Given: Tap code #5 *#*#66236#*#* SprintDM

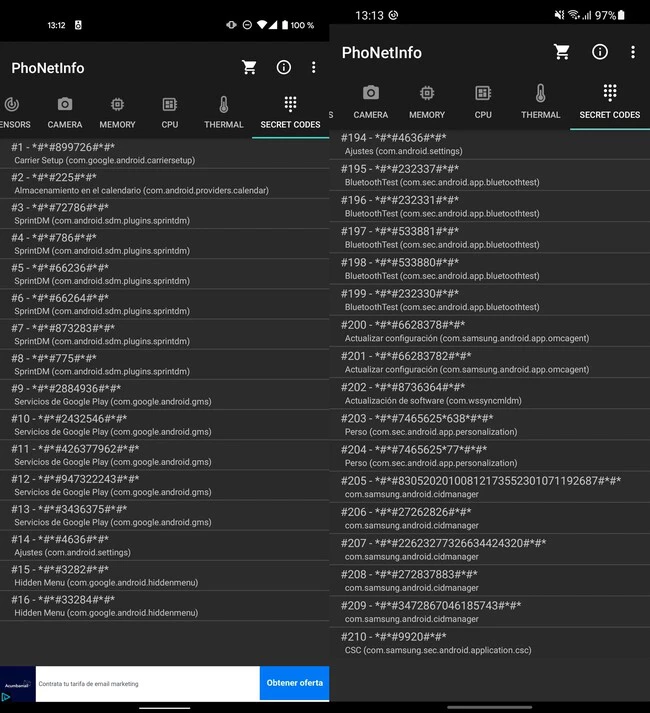Looking at the screenshot, I should click(165, 274).
